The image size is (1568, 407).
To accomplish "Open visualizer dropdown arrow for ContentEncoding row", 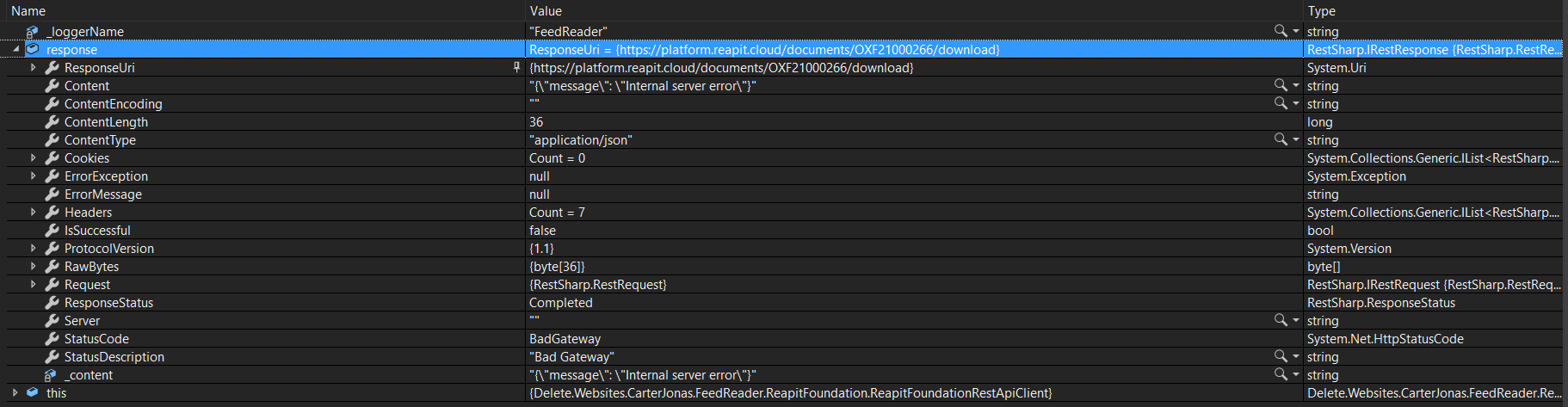I will pos(1296,103).
